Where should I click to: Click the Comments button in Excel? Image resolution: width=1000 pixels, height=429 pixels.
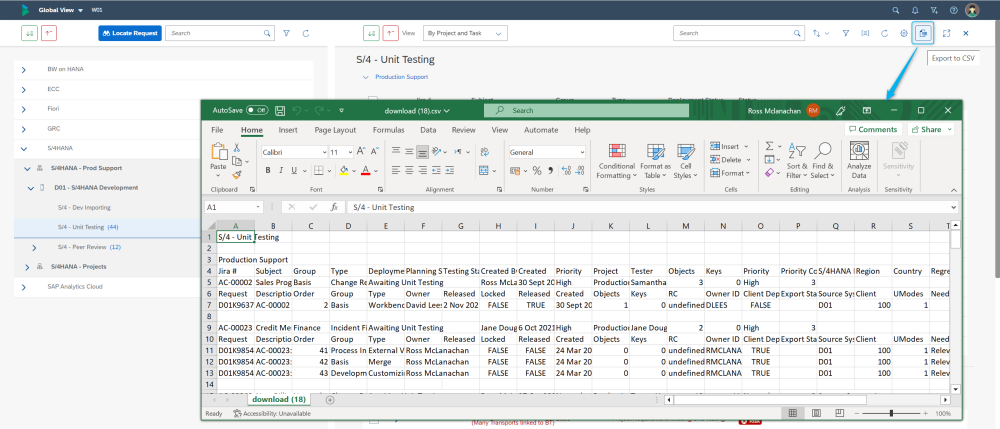tap(872, 129)
